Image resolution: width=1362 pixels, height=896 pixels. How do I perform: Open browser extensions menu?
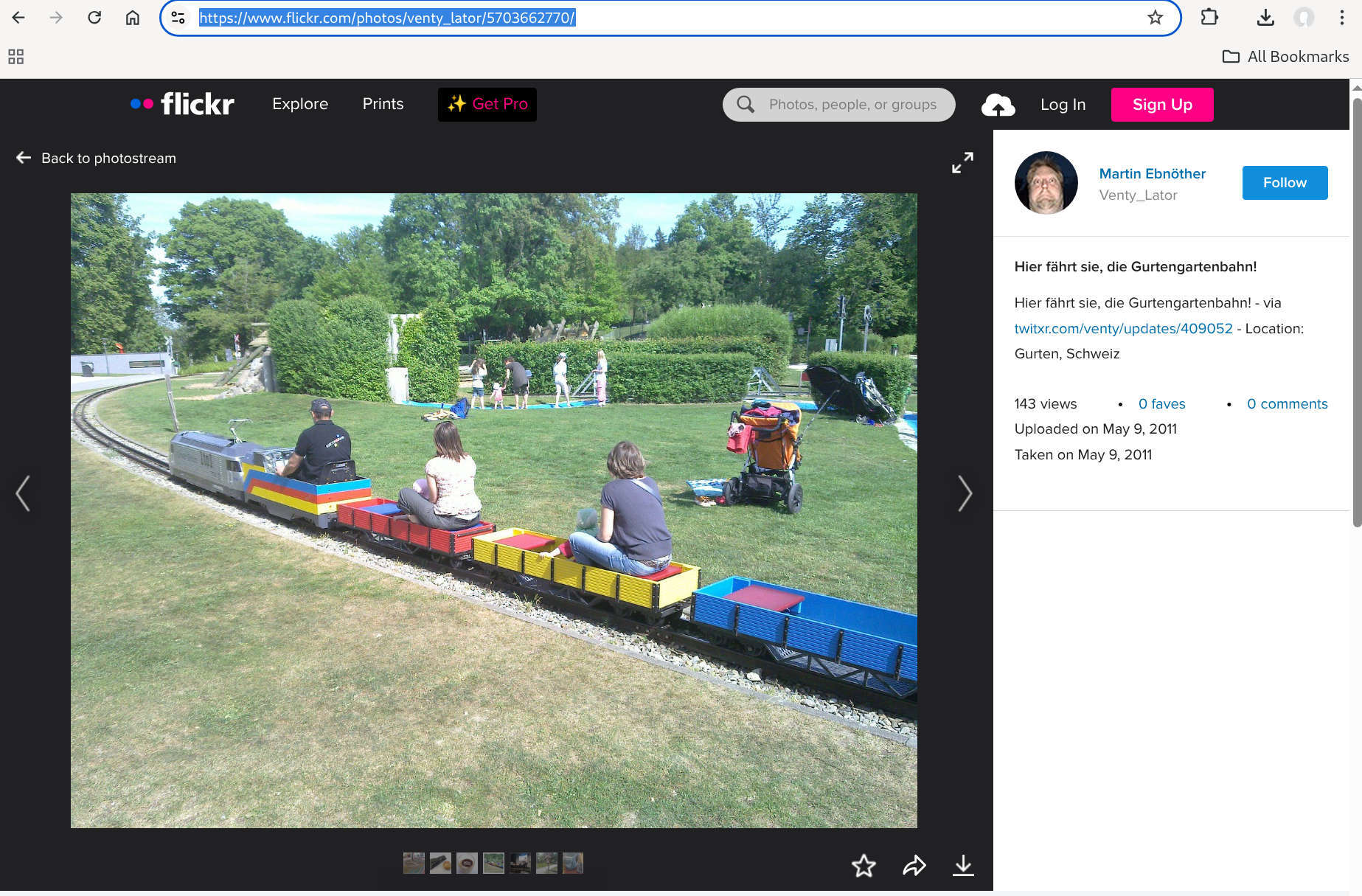pos(1209,18)
